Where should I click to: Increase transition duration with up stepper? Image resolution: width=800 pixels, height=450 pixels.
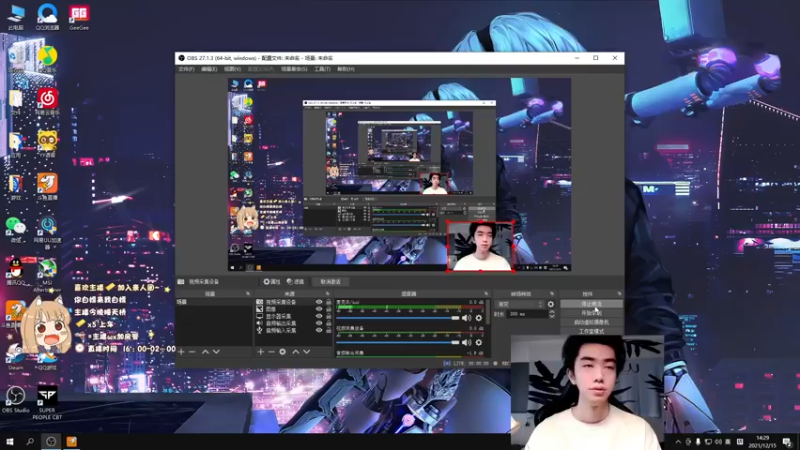[x=552, y=312]
